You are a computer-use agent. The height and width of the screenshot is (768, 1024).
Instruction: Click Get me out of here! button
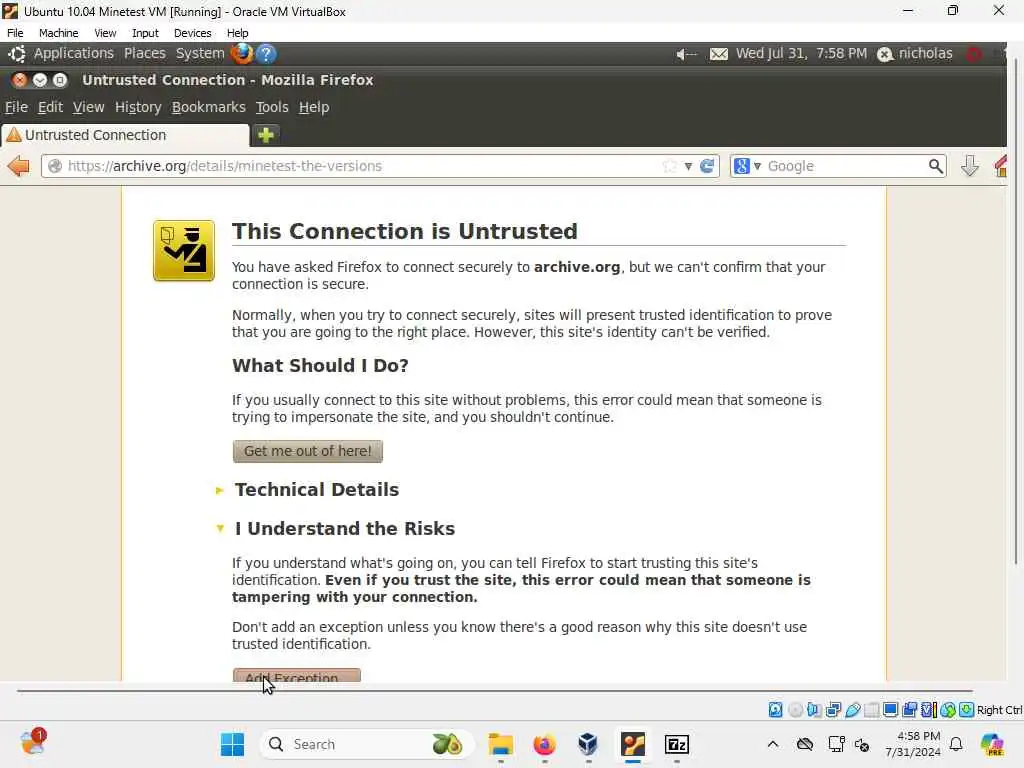[x=308, y=451]
